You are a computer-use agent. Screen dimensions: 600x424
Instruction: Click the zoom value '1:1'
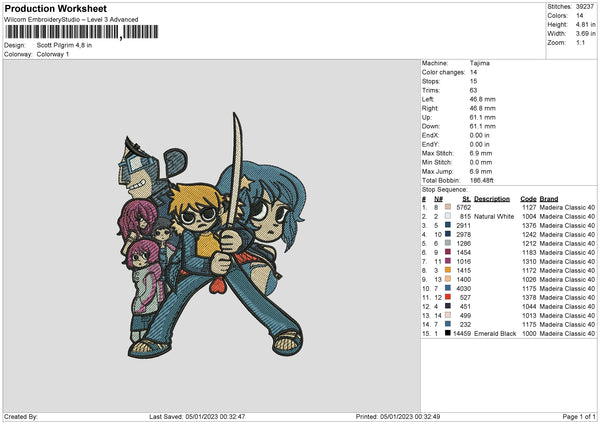point(580,42)
